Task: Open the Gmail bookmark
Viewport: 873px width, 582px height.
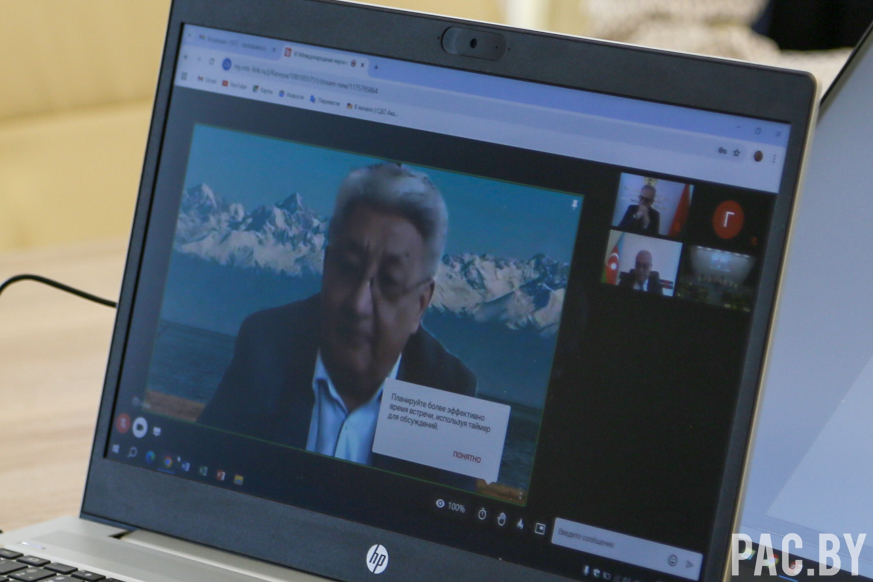Action: point(207,80)
